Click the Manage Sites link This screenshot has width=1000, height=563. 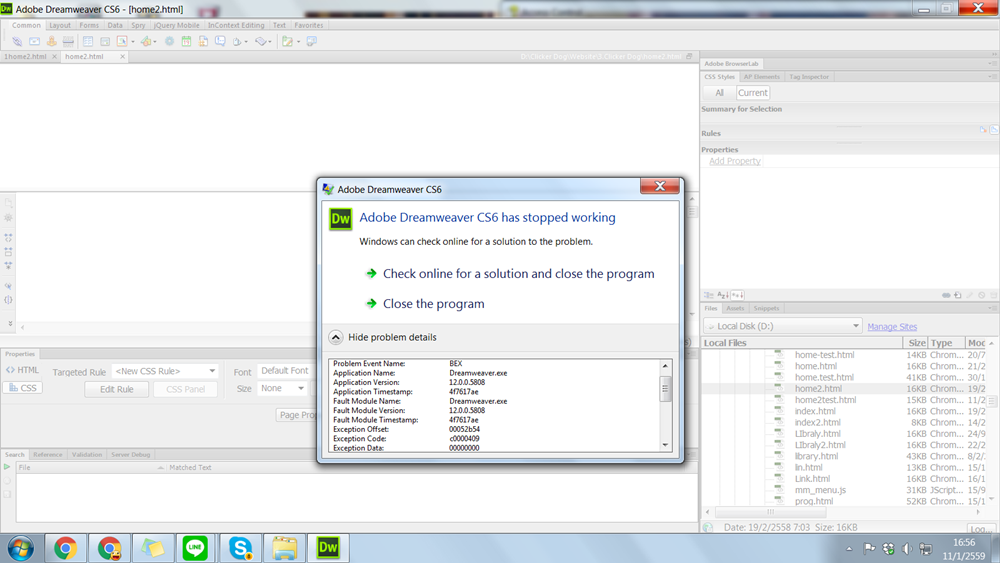(x=892, y=326)
